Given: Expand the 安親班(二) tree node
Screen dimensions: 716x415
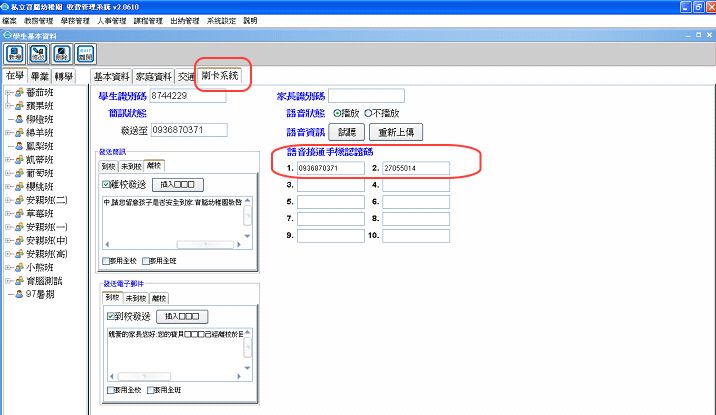Looking at the screenshot, I should [x=8, y=199].
